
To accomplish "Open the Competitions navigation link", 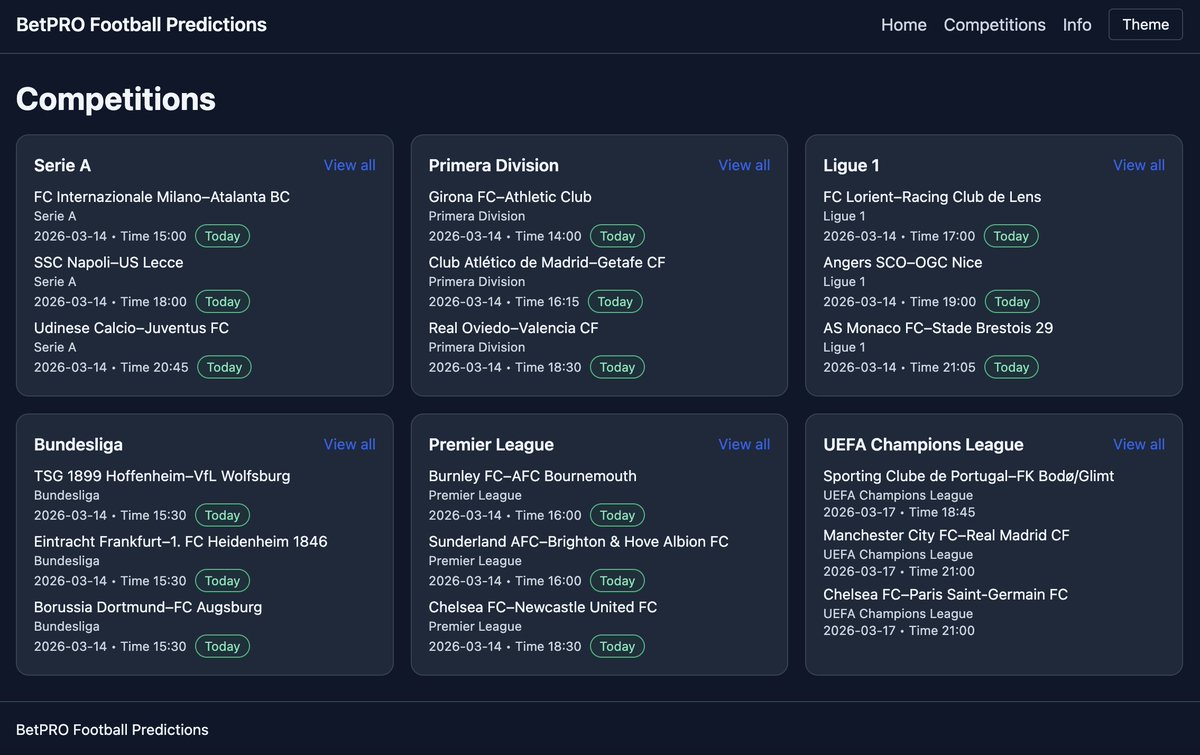I will pos(995,25).
